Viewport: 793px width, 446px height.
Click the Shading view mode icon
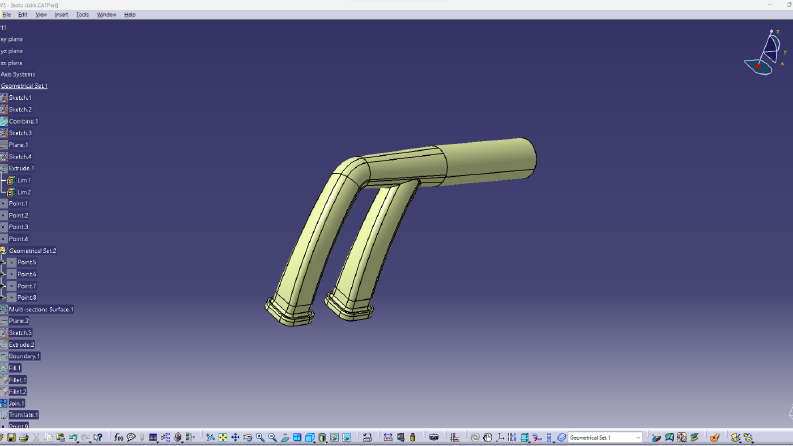[322, 437]
